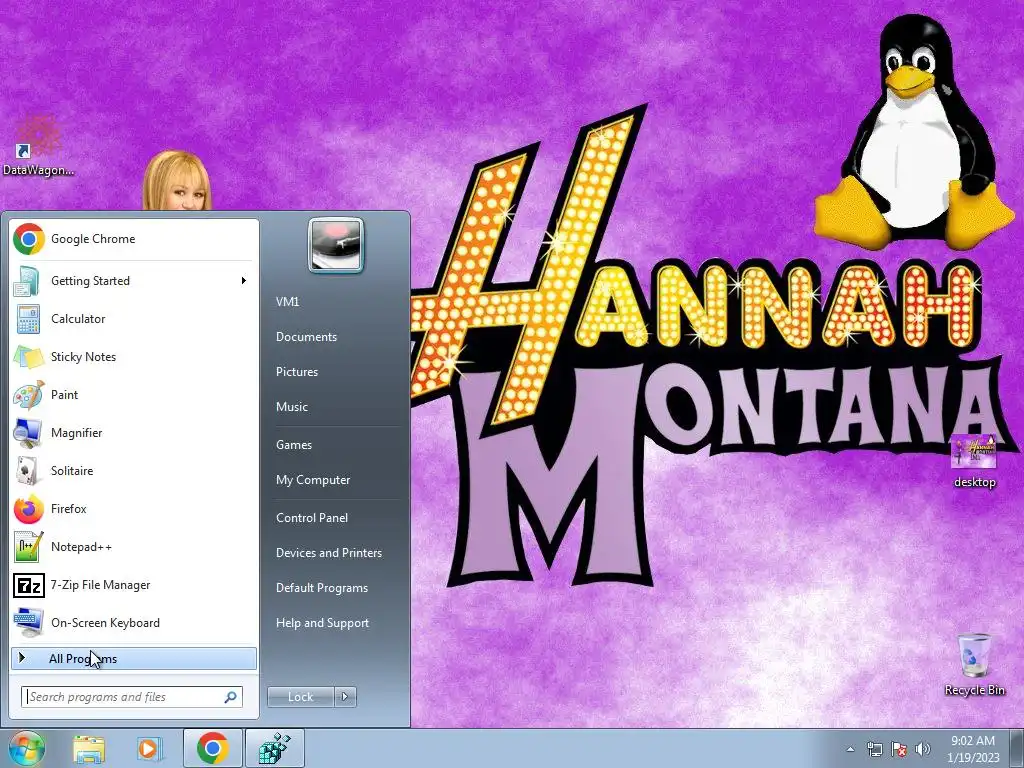Open Notepad++ from the program list
Viewport: 1024px width, 768px height.
134,547
